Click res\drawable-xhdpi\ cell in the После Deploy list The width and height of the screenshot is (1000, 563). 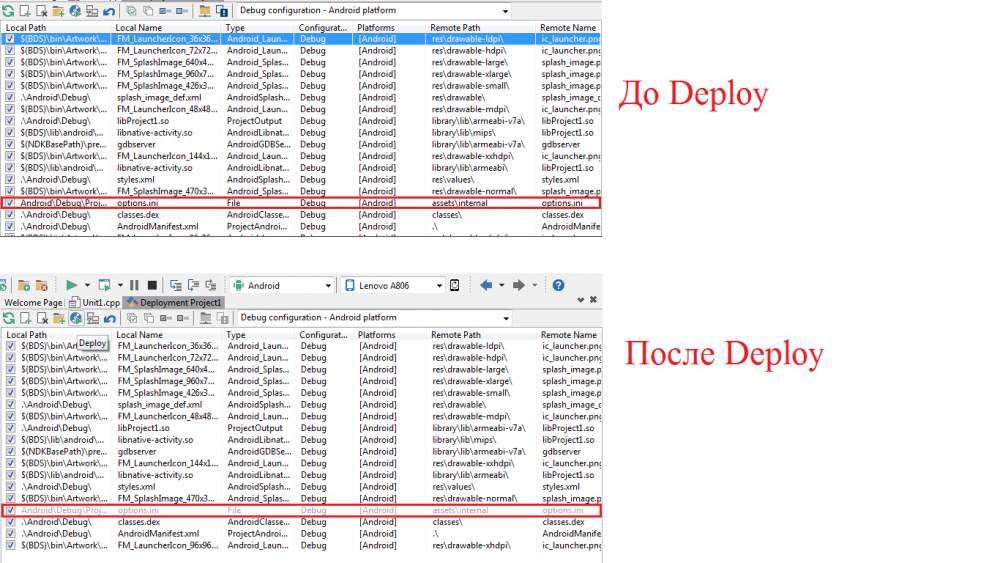[471, 545]
